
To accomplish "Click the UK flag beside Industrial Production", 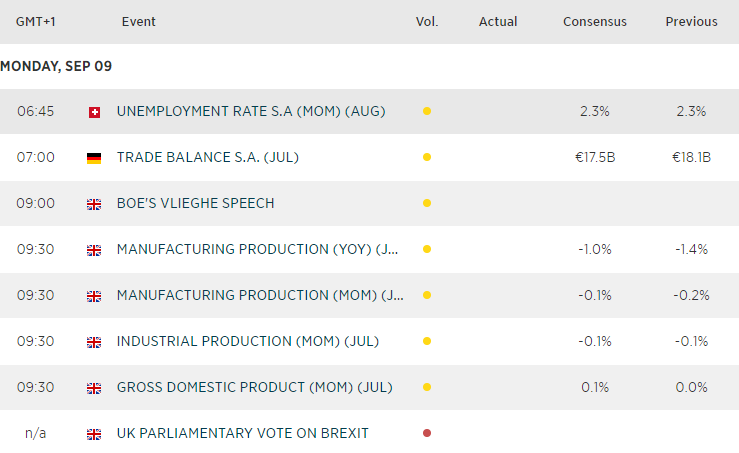I will 94,342.
